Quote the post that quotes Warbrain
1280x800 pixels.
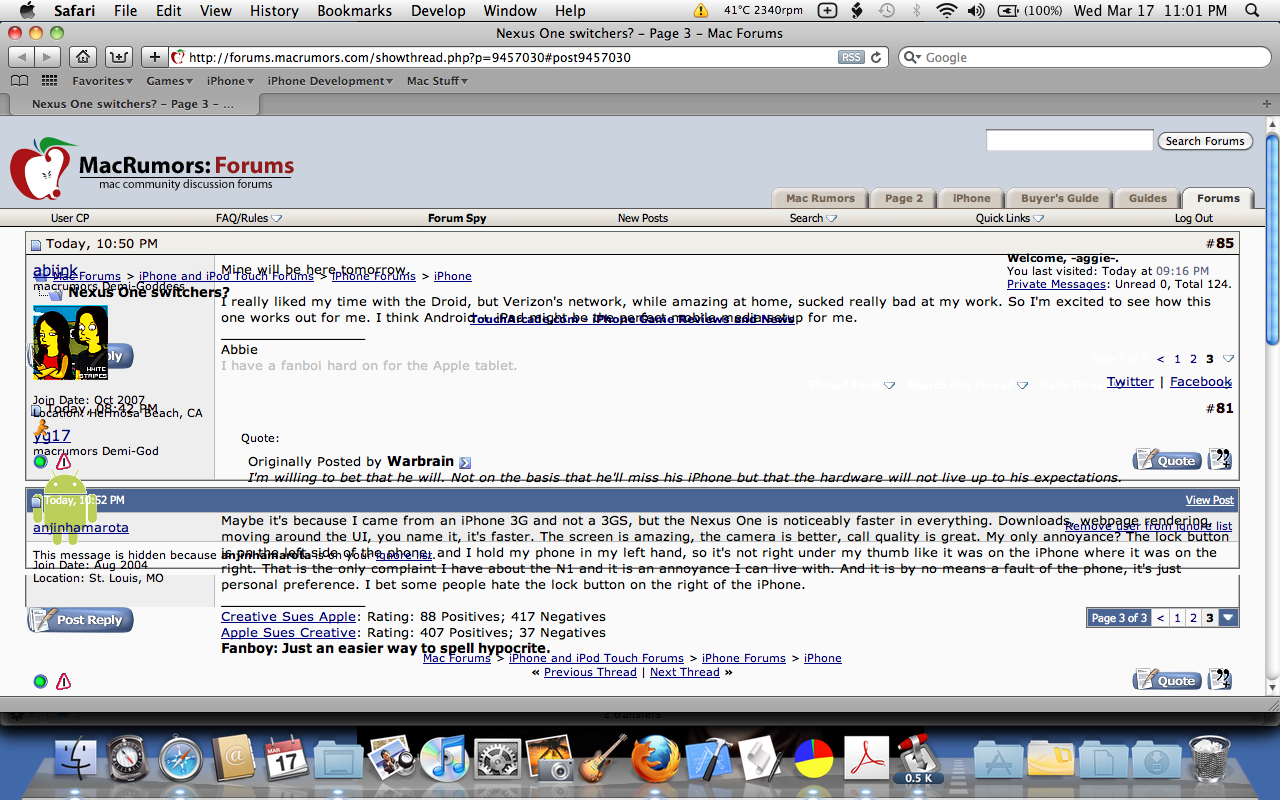(x=1167, y=460)
